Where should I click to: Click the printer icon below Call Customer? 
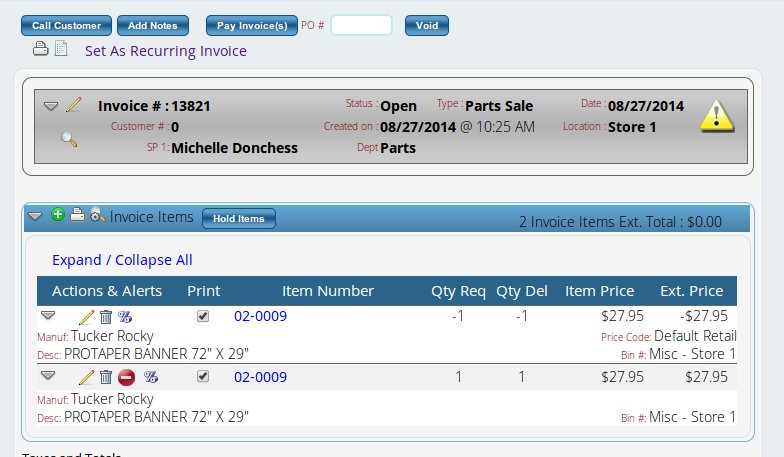41,48
